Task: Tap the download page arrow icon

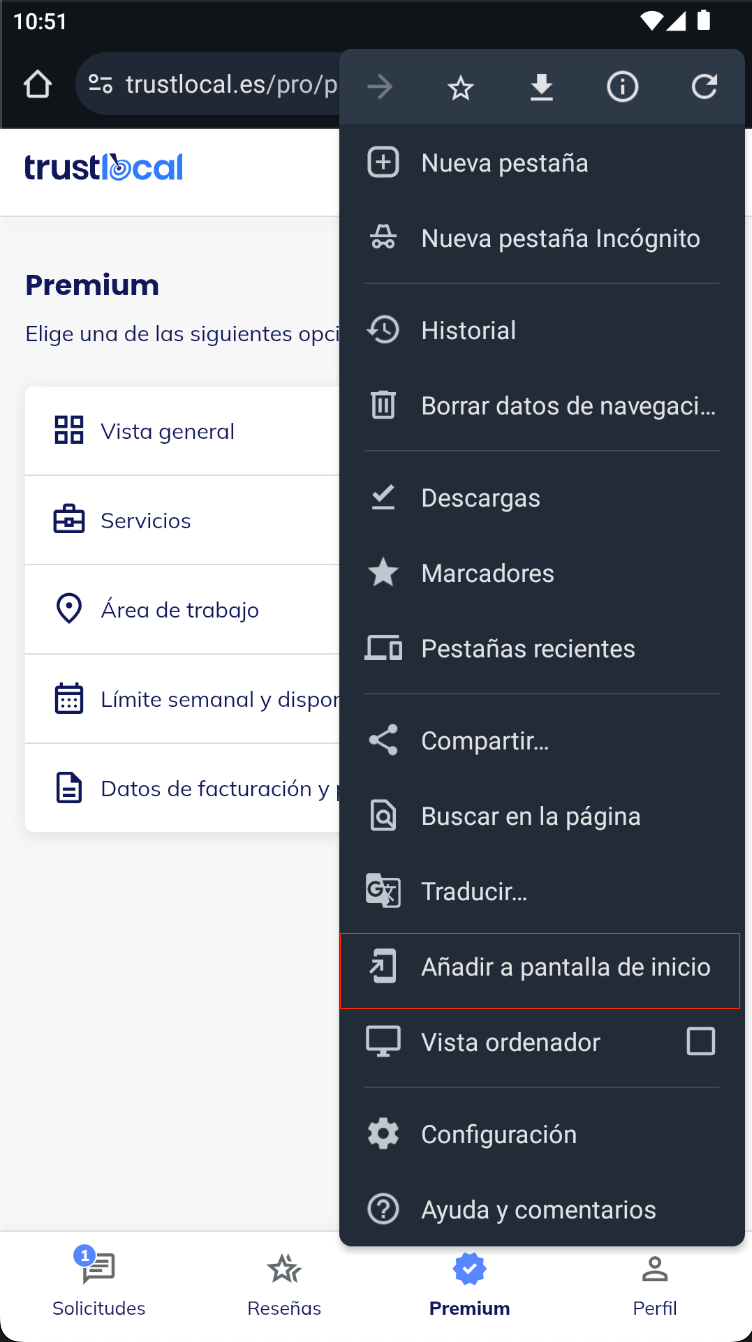Action: point(541,88)
